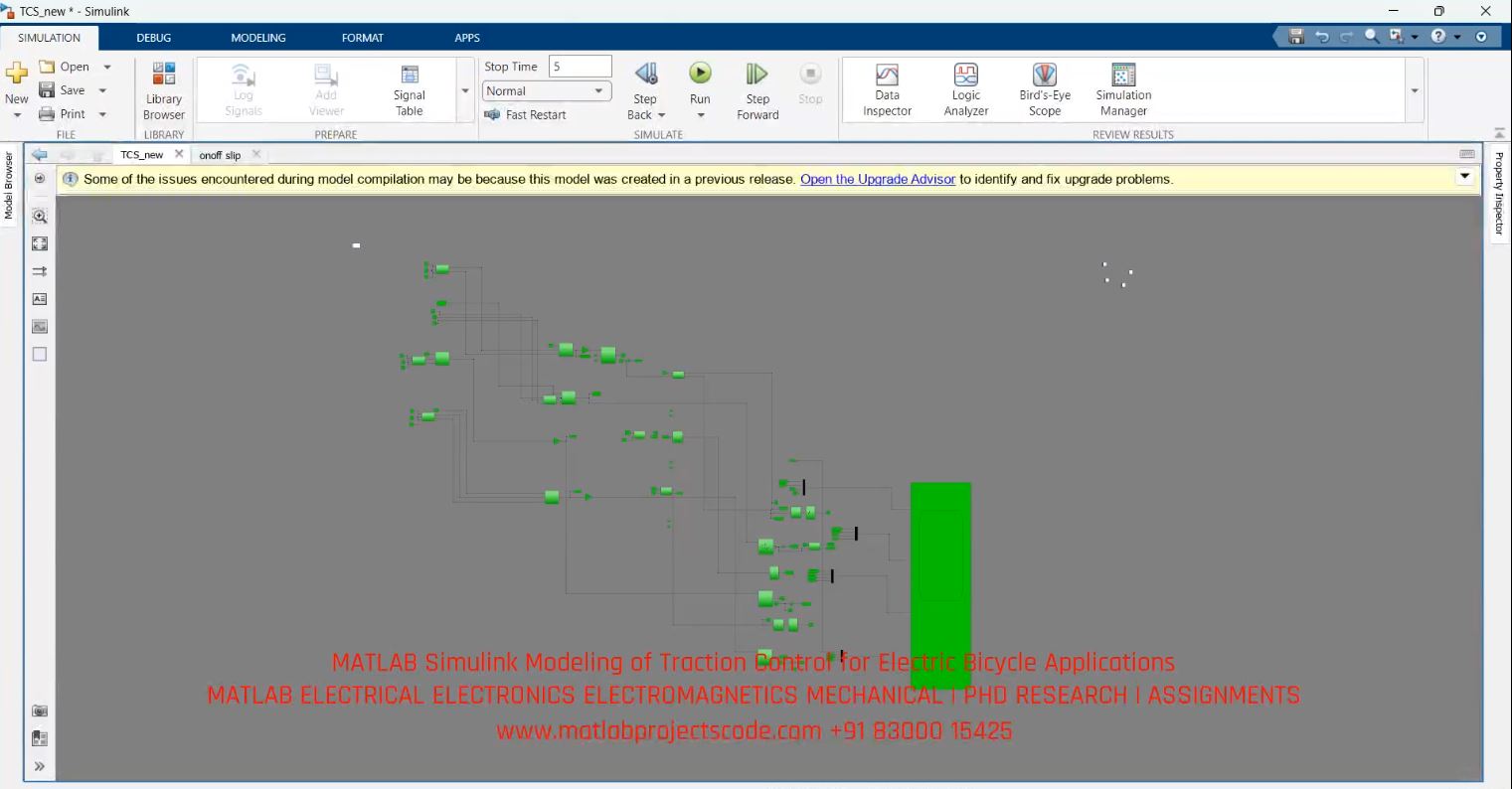Select the zoom tool in the model palette
Screen dimensions: 1512x789
click(39, 216)
